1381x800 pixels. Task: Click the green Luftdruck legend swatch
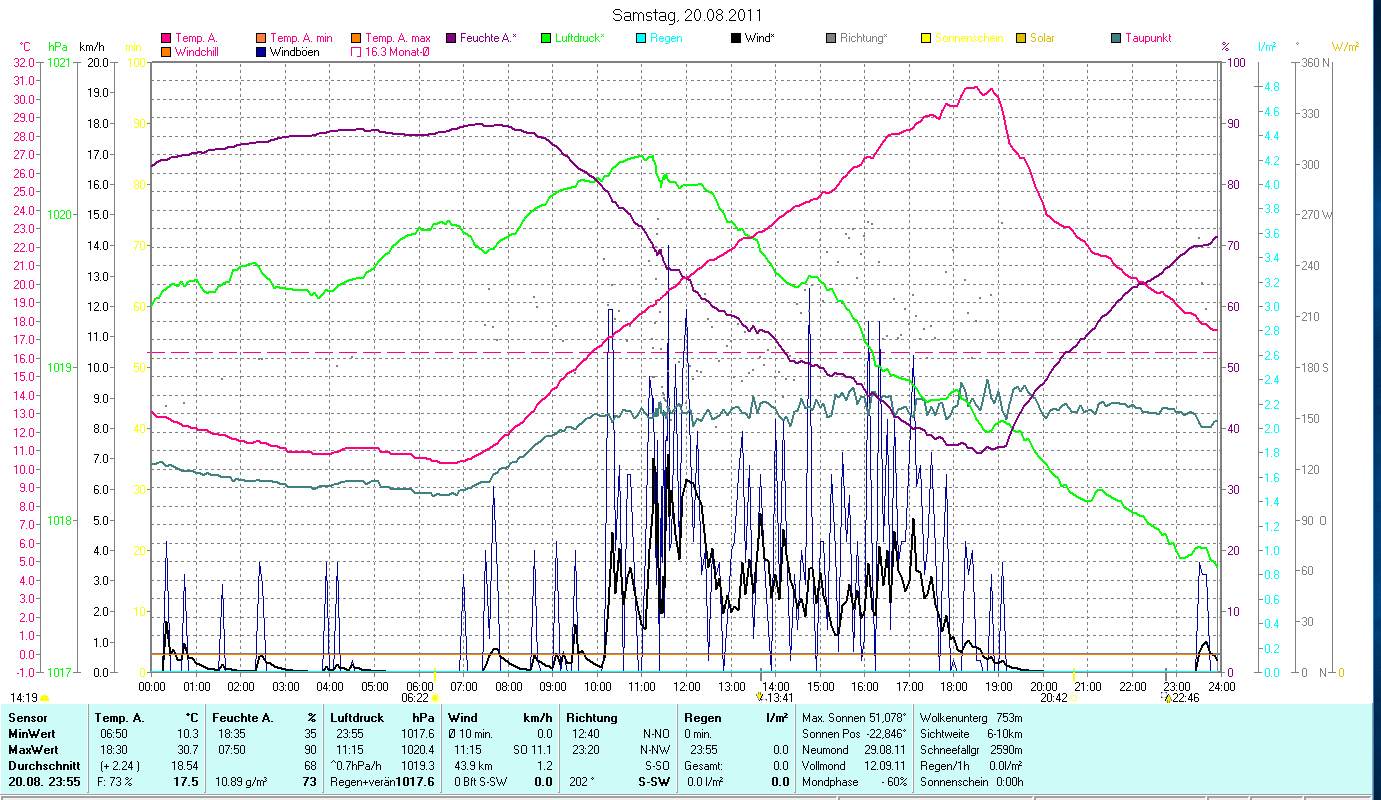click(x=546, y=39)
